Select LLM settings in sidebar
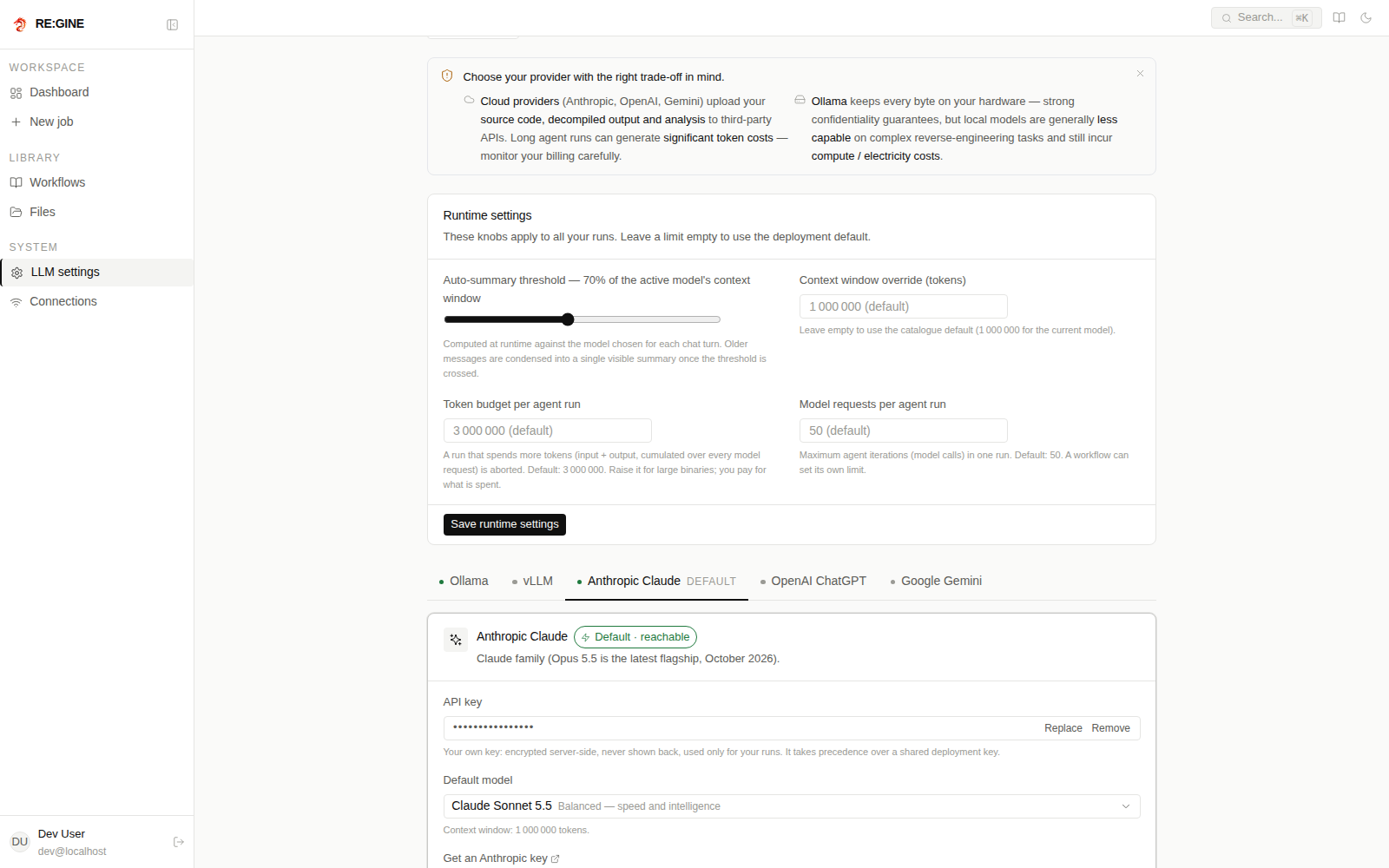This screenshot has height=868, width=1389. click(x=96, y=273)
